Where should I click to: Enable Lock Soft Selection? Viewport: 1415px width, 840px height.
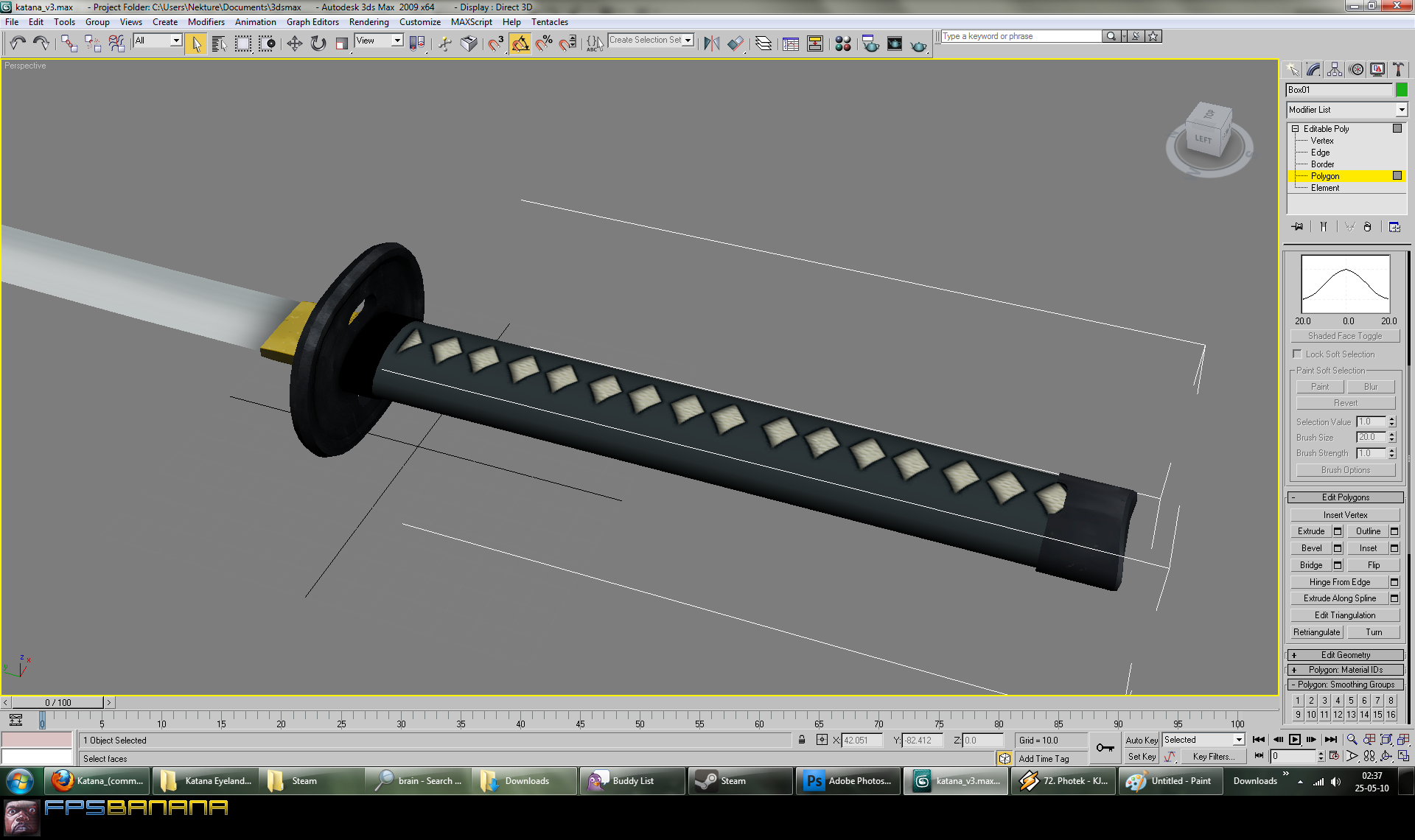(1298, 354)
